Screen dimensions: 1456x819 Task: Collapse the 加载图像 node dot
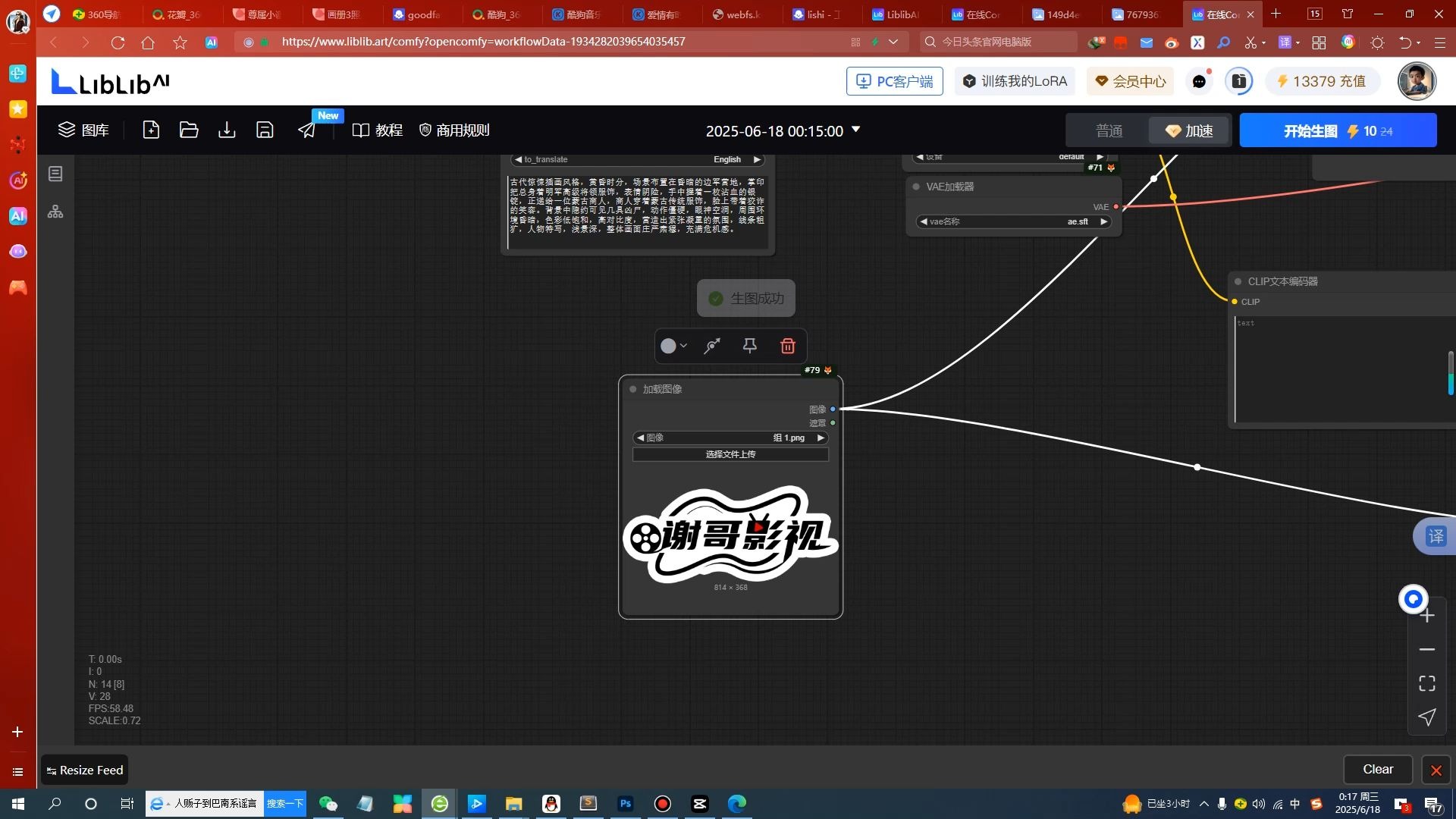(632, 389)
